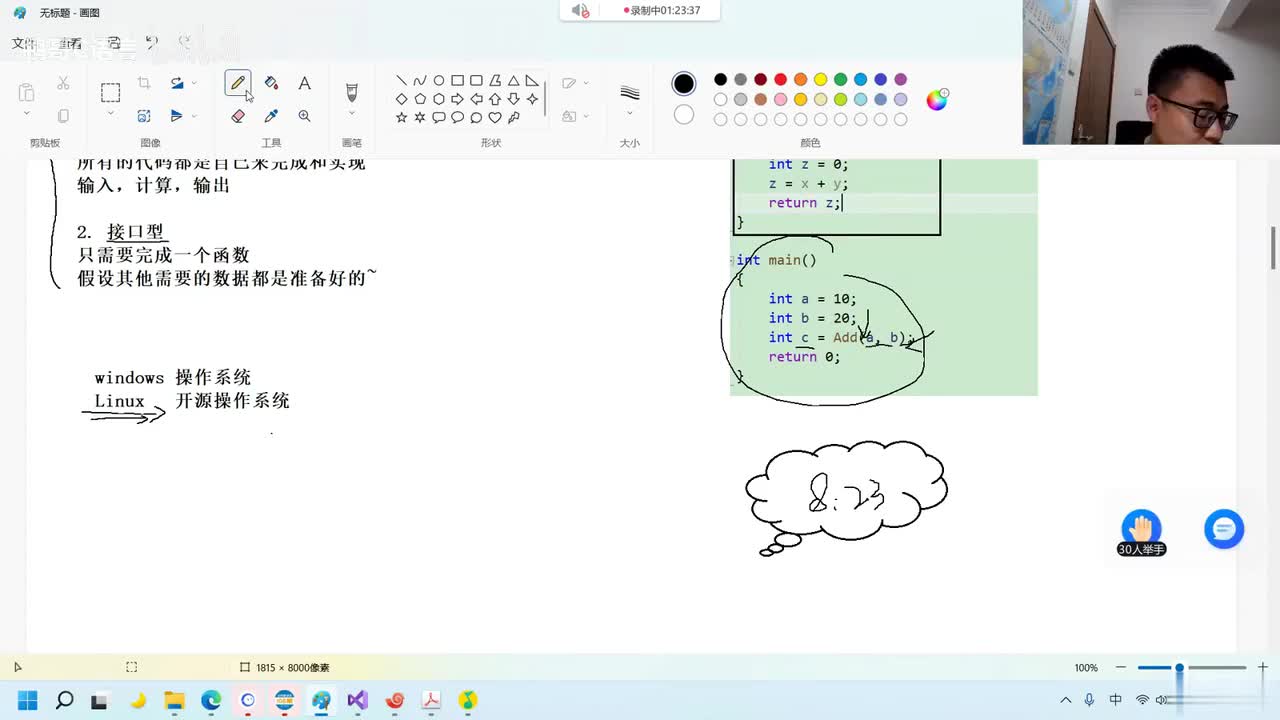Select Color 2 white background circle
The width and height of the screenshot is (1280, 720).
[x=684, y=115]
